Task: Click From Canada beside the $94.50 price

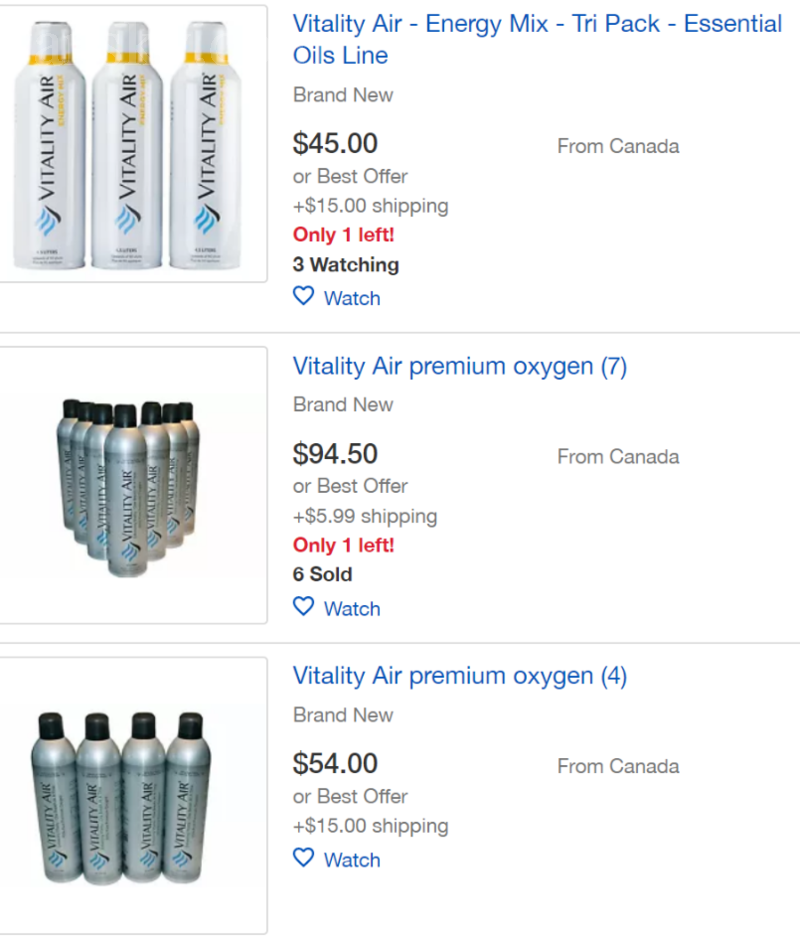Action: tap(618, 456)
